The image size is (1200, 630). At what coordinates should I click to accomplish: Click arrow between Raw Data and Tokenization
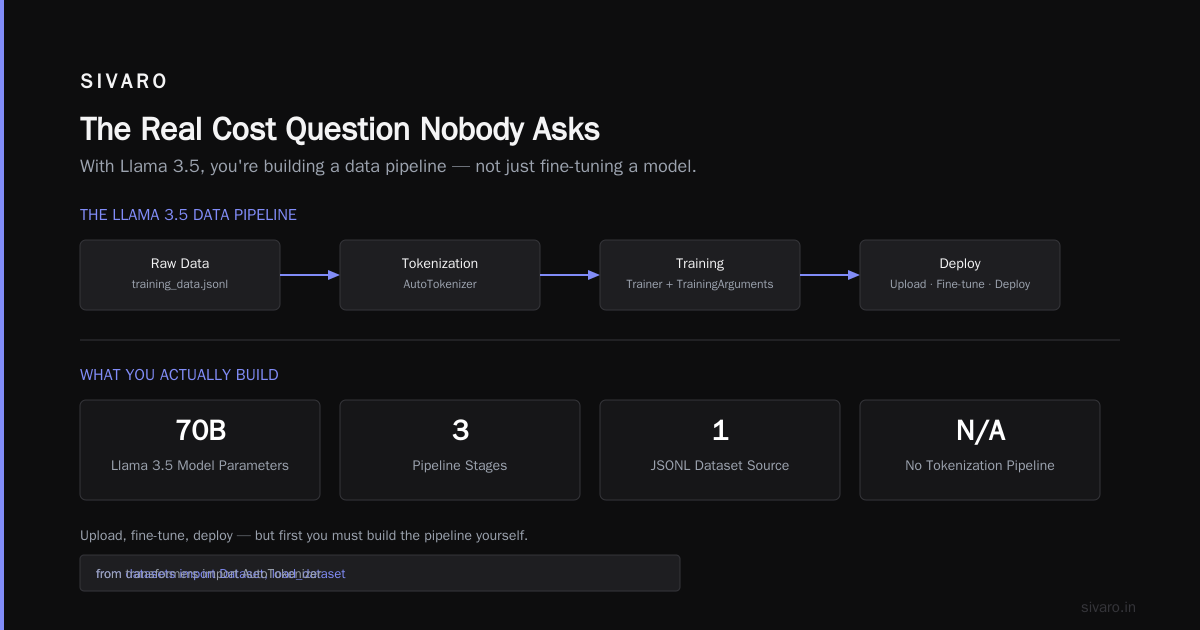click(310, 275)
